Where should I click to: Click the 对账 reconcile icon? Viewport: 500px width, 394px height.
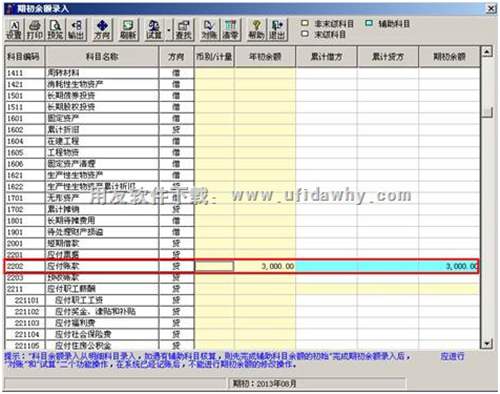coord(209,30)
